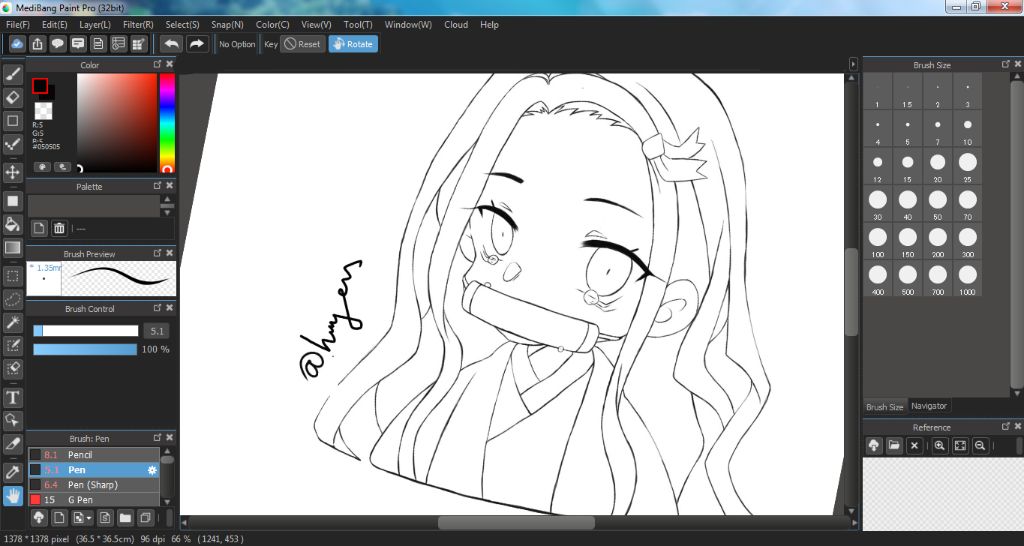The width and height of the screenshot is (1024, 546).
Task: Switch to the Brush Size tab
Action: point(885,407)
